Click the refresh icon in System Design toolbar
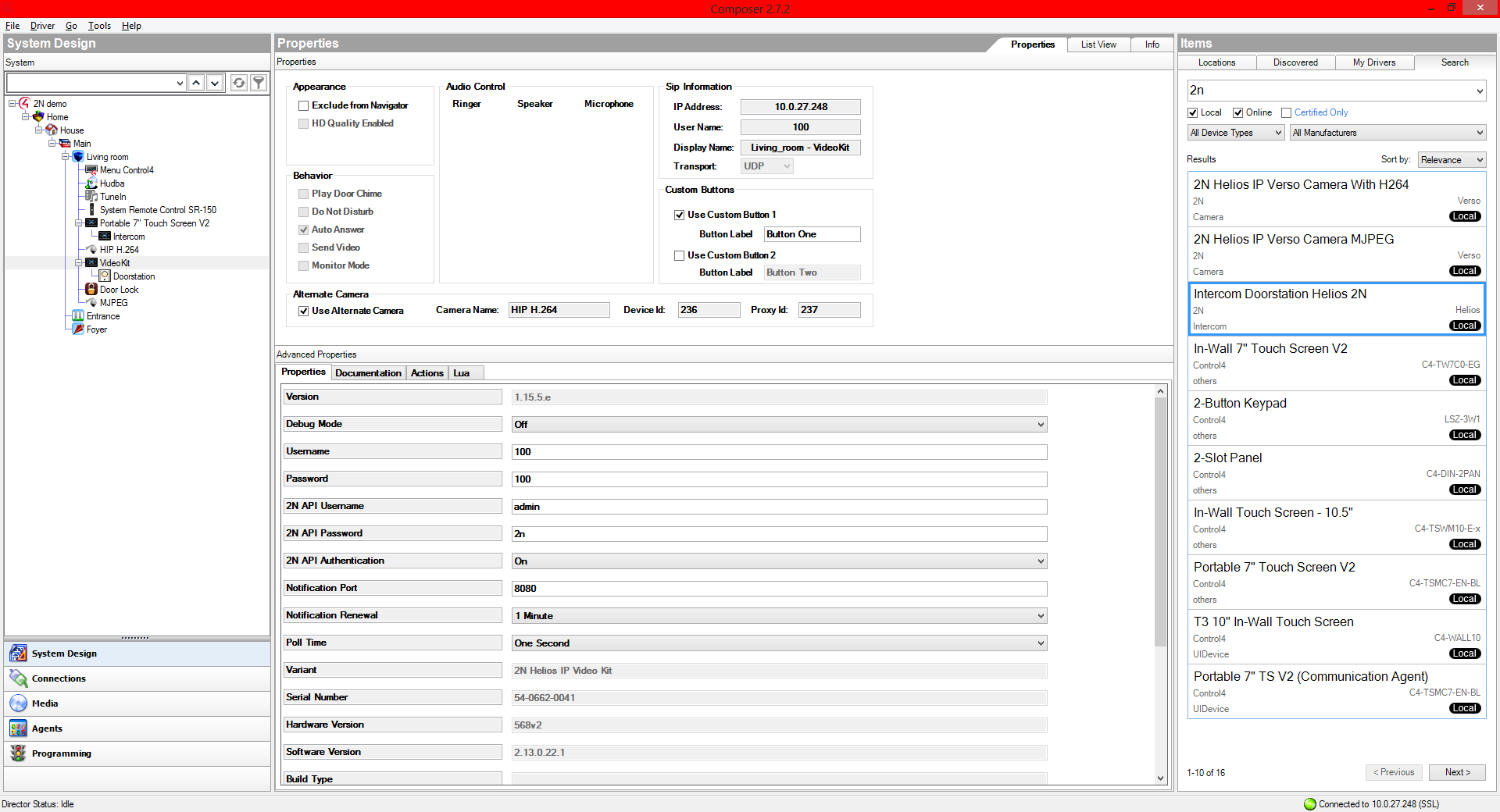The width and height of the screenshot is (1500, 812). [x=239, y=83]
